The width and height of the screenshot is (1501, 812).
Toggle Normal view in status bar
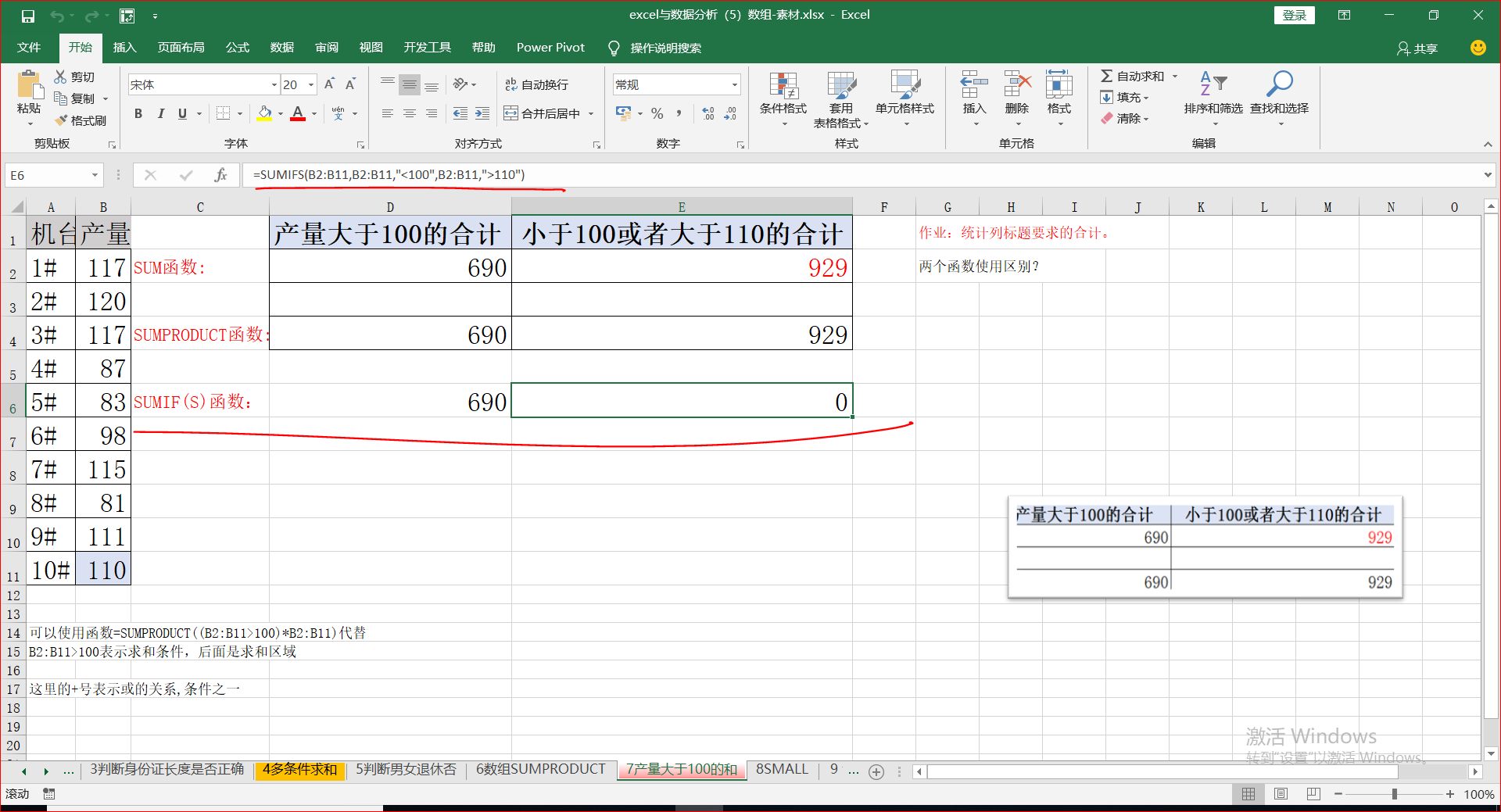coord(1248,794)
